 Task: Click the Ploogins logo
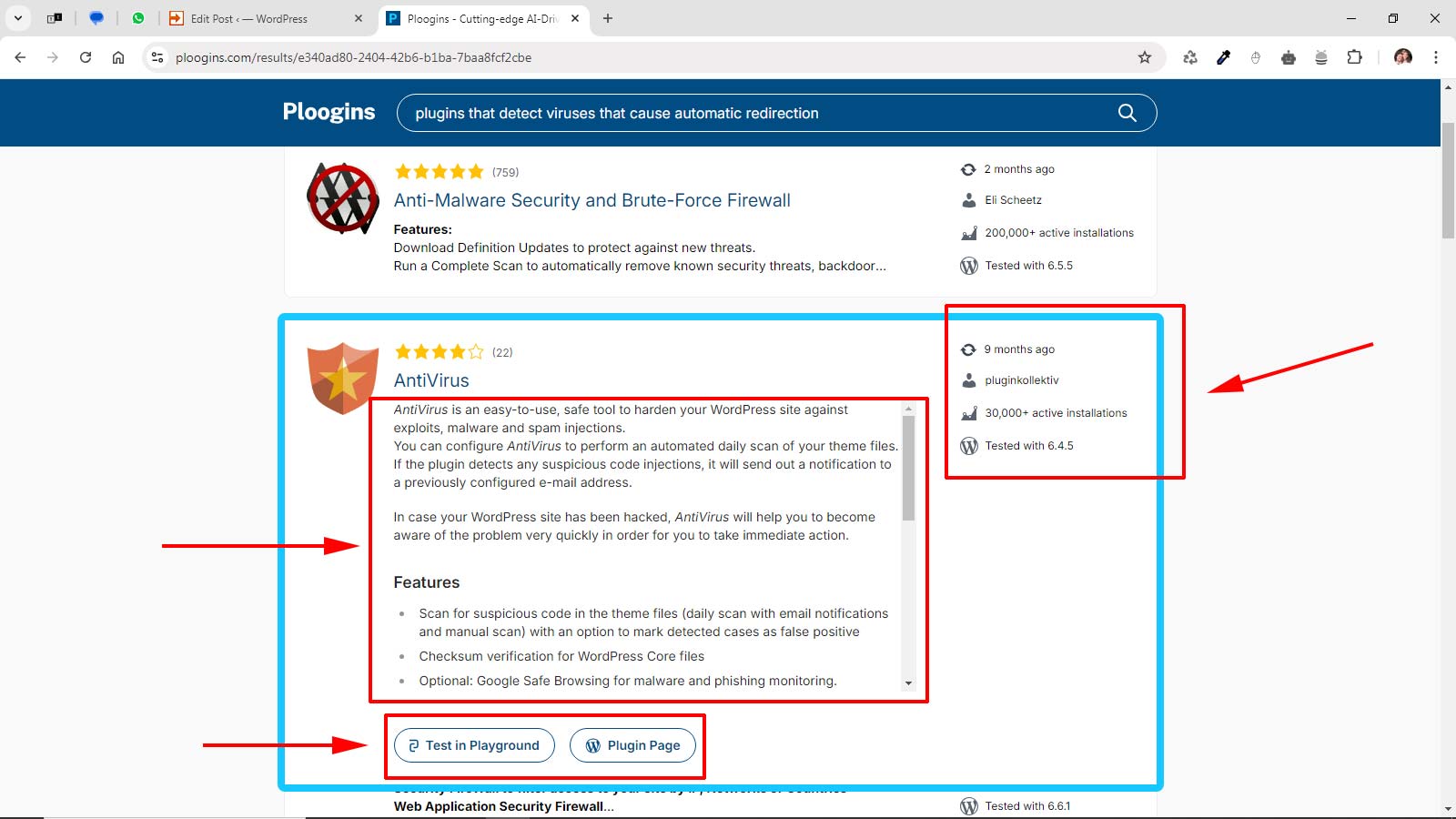[x=329, y=112]
